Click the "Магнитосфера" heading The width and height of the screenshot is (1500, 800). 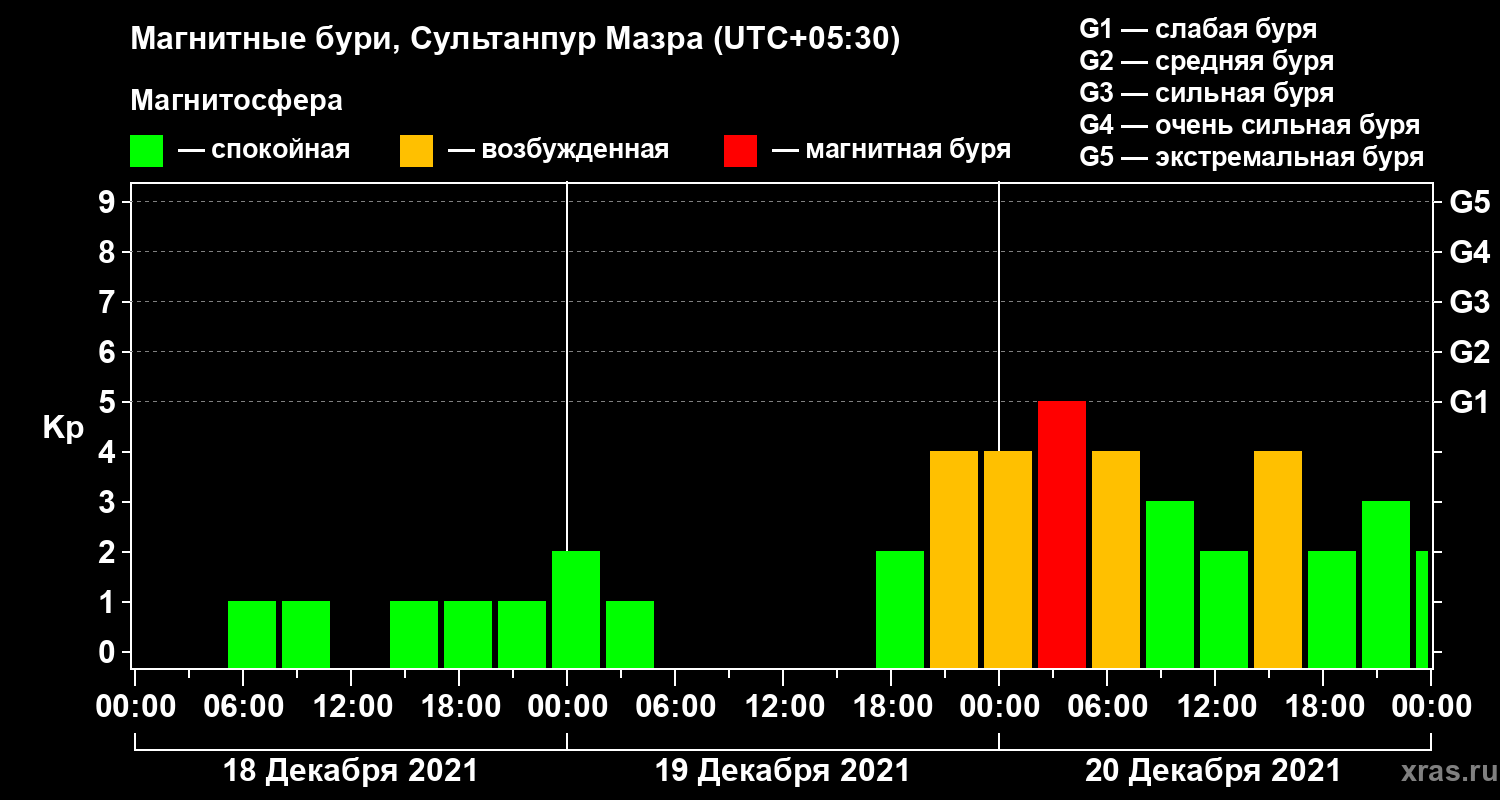(x=236, y=101)
